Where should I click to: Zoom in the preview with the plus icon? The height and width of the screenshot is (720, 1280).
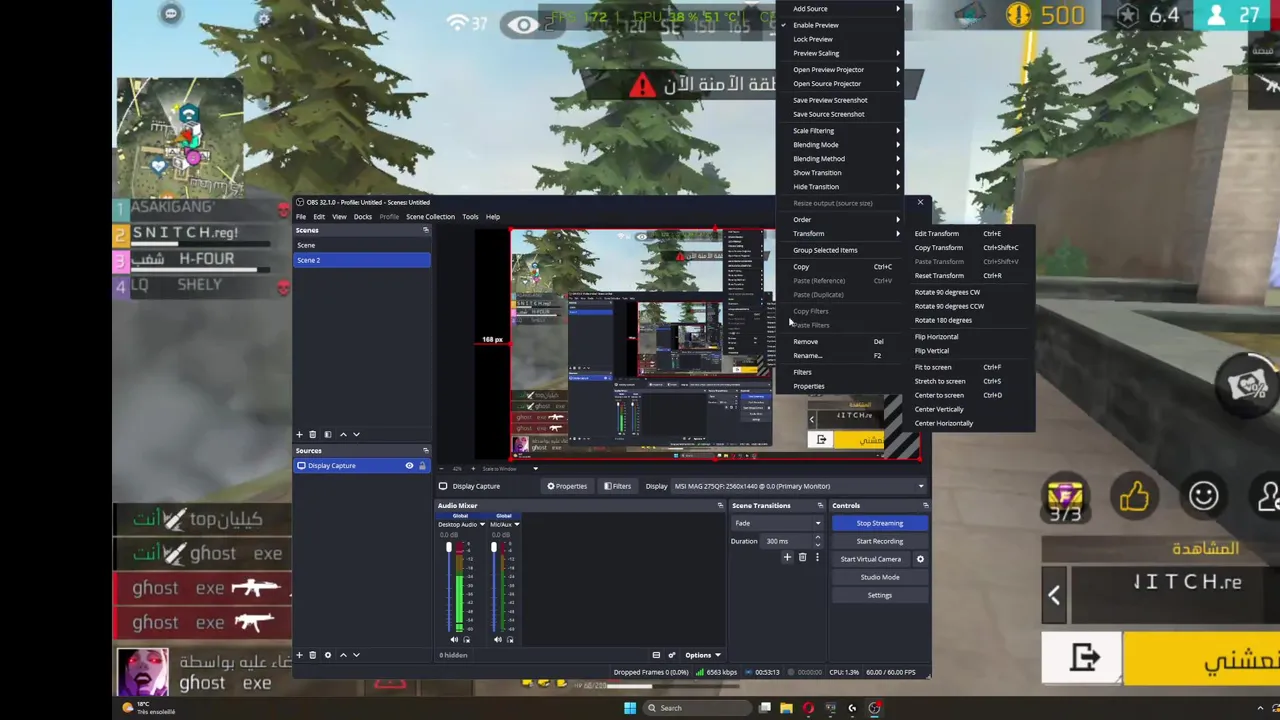click(x=471, y=468)
